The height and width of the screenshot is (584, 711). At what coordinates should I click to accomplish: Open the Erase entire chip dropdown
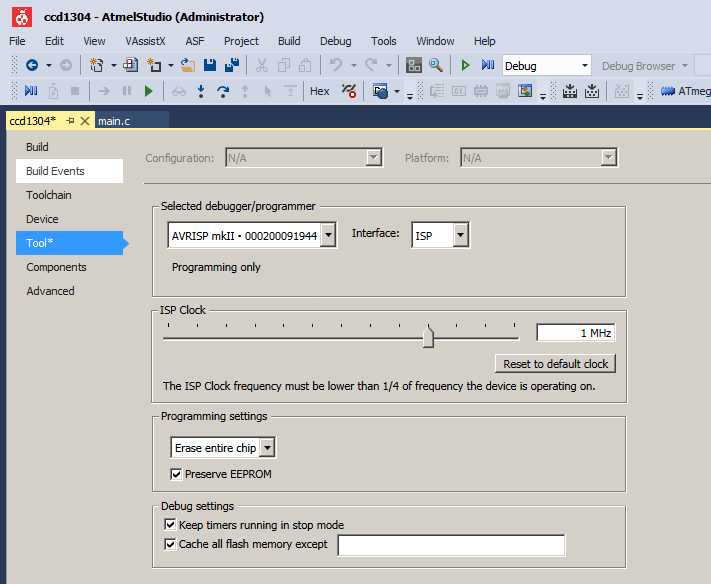tap(268, 448)
